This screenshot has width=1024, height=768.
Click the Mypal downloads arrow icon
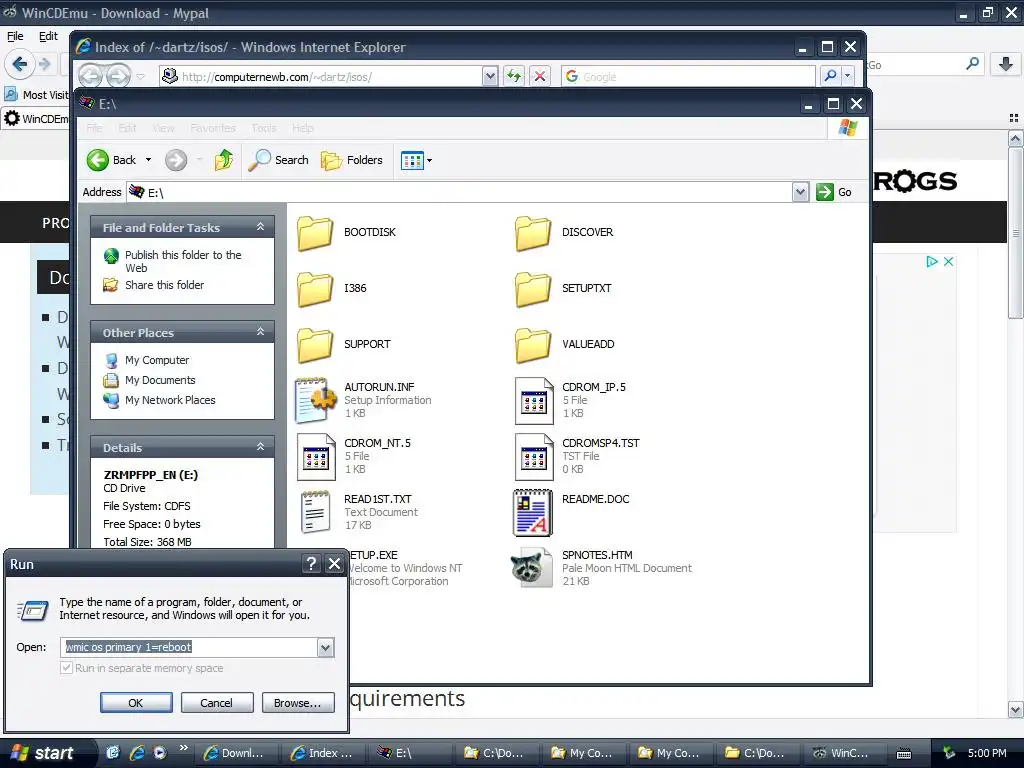pos(1006,64)
